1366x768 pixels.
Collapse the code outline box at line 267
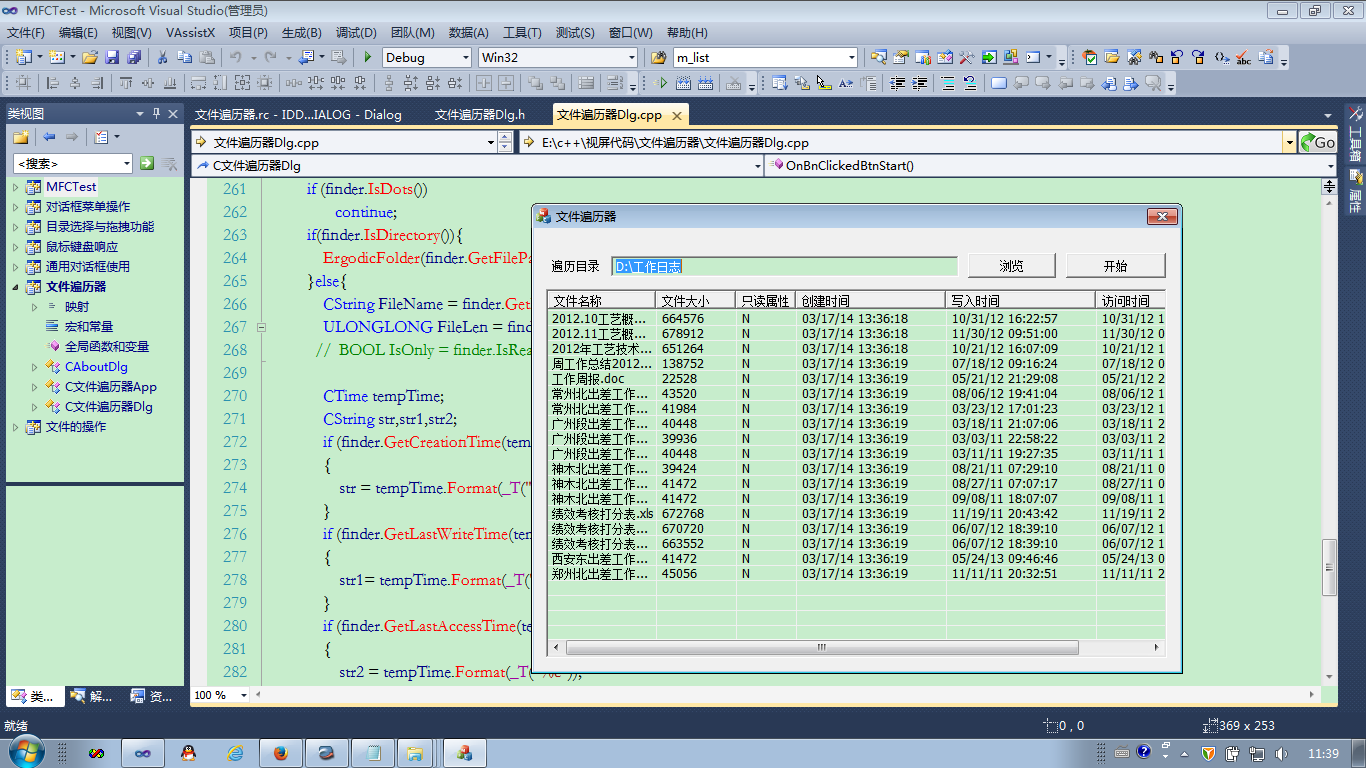pyautogui.click(x=261, y=327)
